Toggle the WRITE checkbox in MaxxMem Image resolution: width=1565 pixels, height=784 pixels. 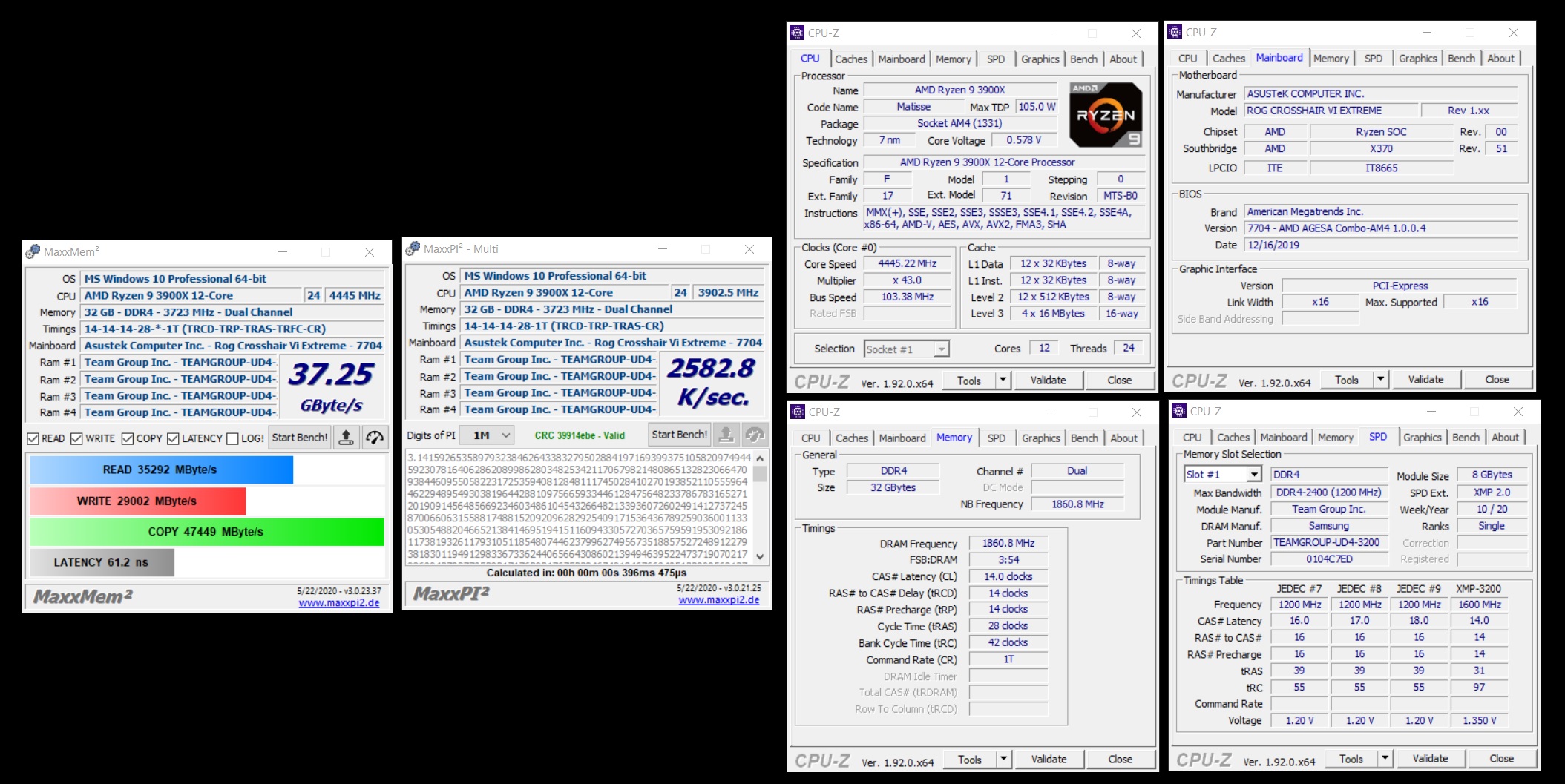[x=76, y=438]
